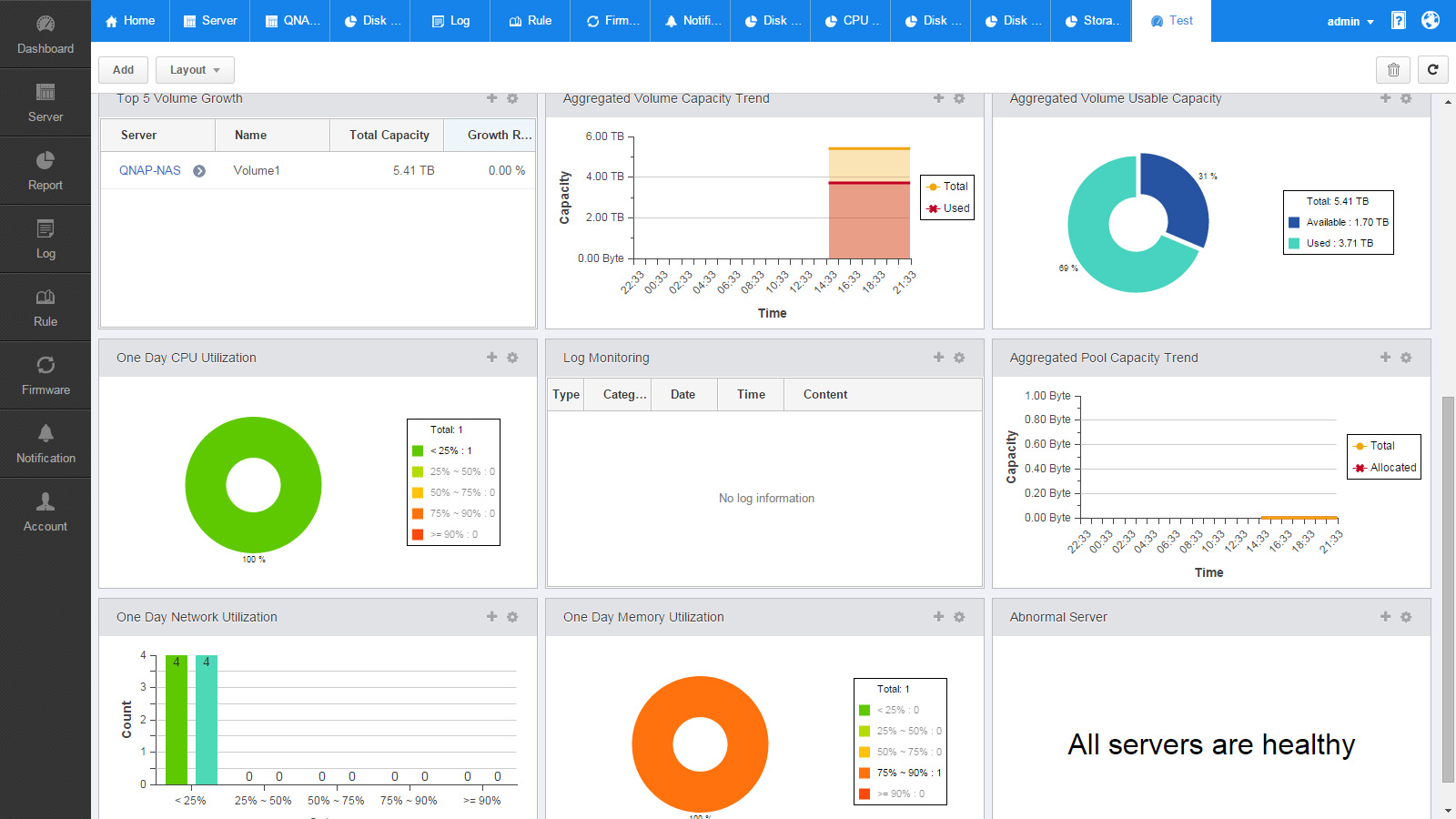Click plus icon on Aggregated Pool Capacity Trend
This screenshot has width=1456, height=819.
[1385, 358]
